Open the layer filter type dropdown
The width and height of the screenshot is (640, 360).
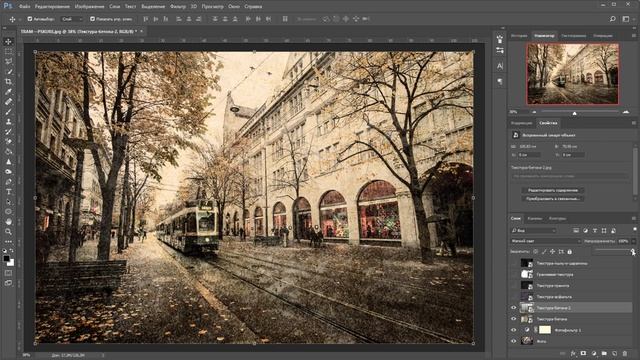point(533,231)
